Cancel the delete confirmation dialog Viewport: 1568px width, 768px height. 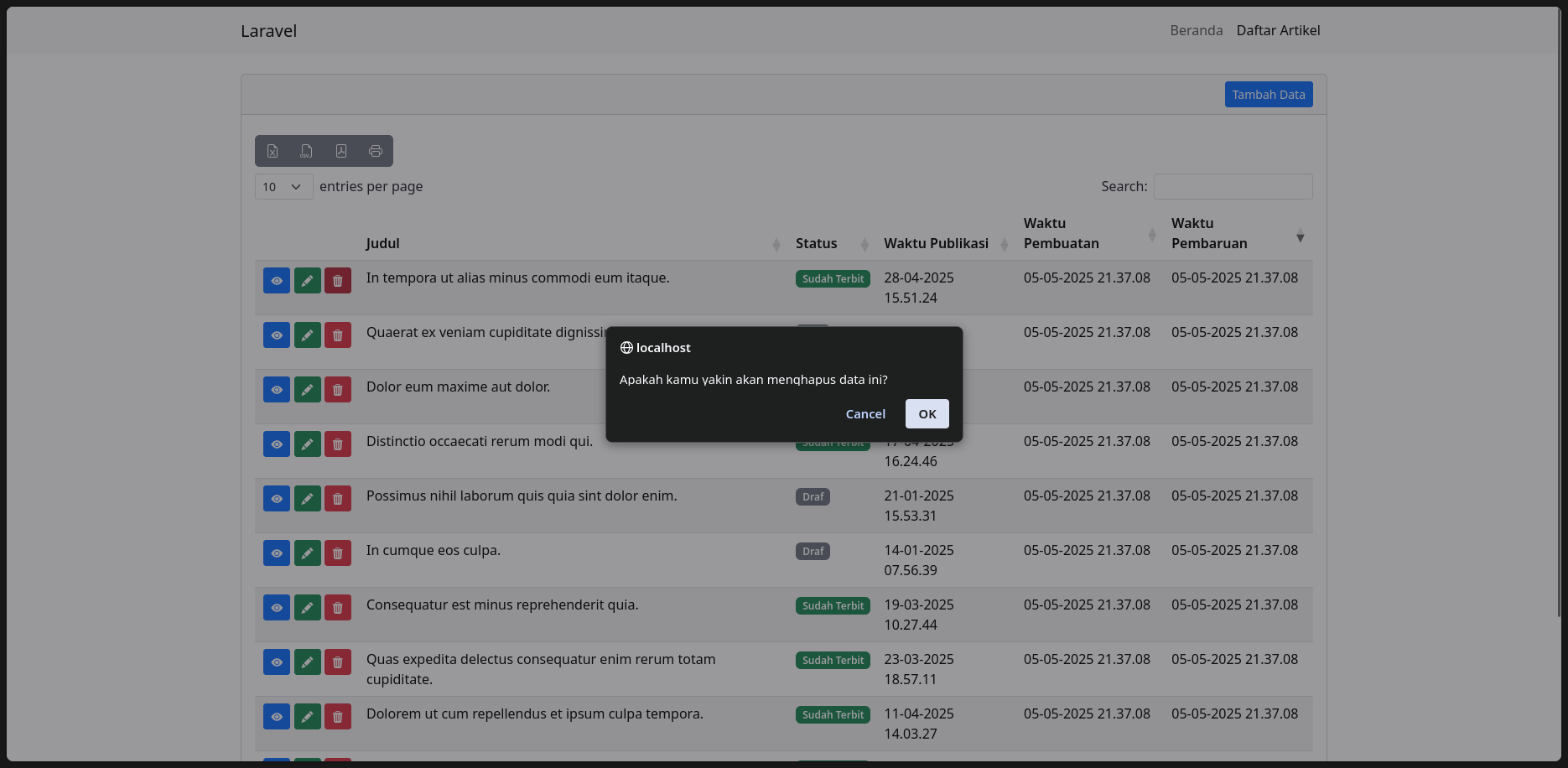[865, 414]
